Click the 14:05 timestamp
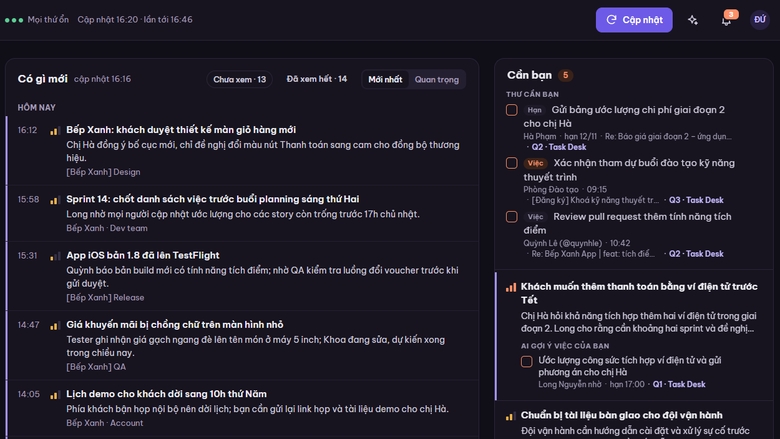The image size is (780, 439). pyautogui.click(x=28, y=394)
